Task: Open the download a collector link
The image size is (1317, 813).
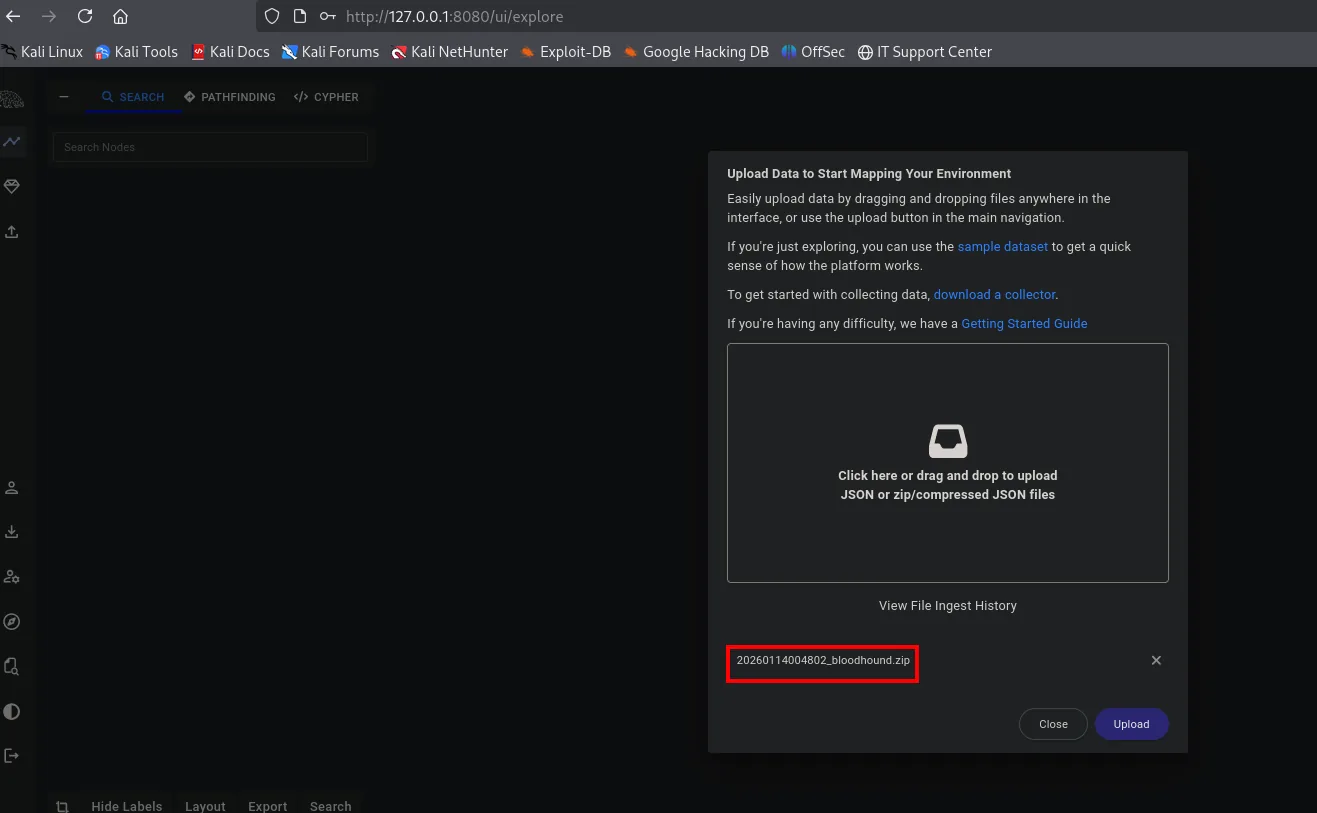Action: click(x=995, y=295)
